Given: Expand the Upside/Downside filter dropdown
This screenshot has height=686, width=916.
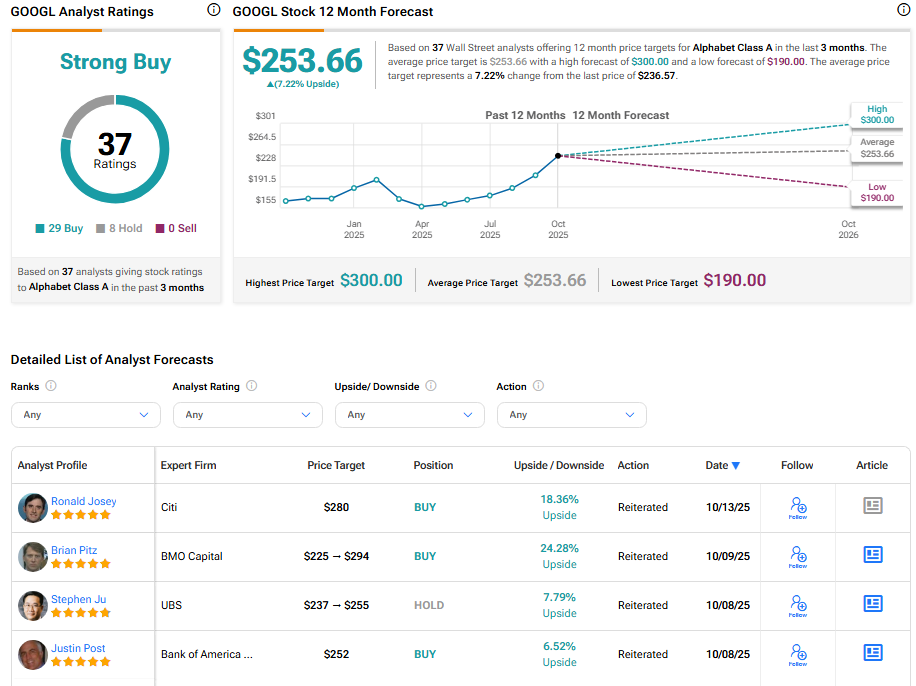Looking at the screenshot, I should pos(409,414).
